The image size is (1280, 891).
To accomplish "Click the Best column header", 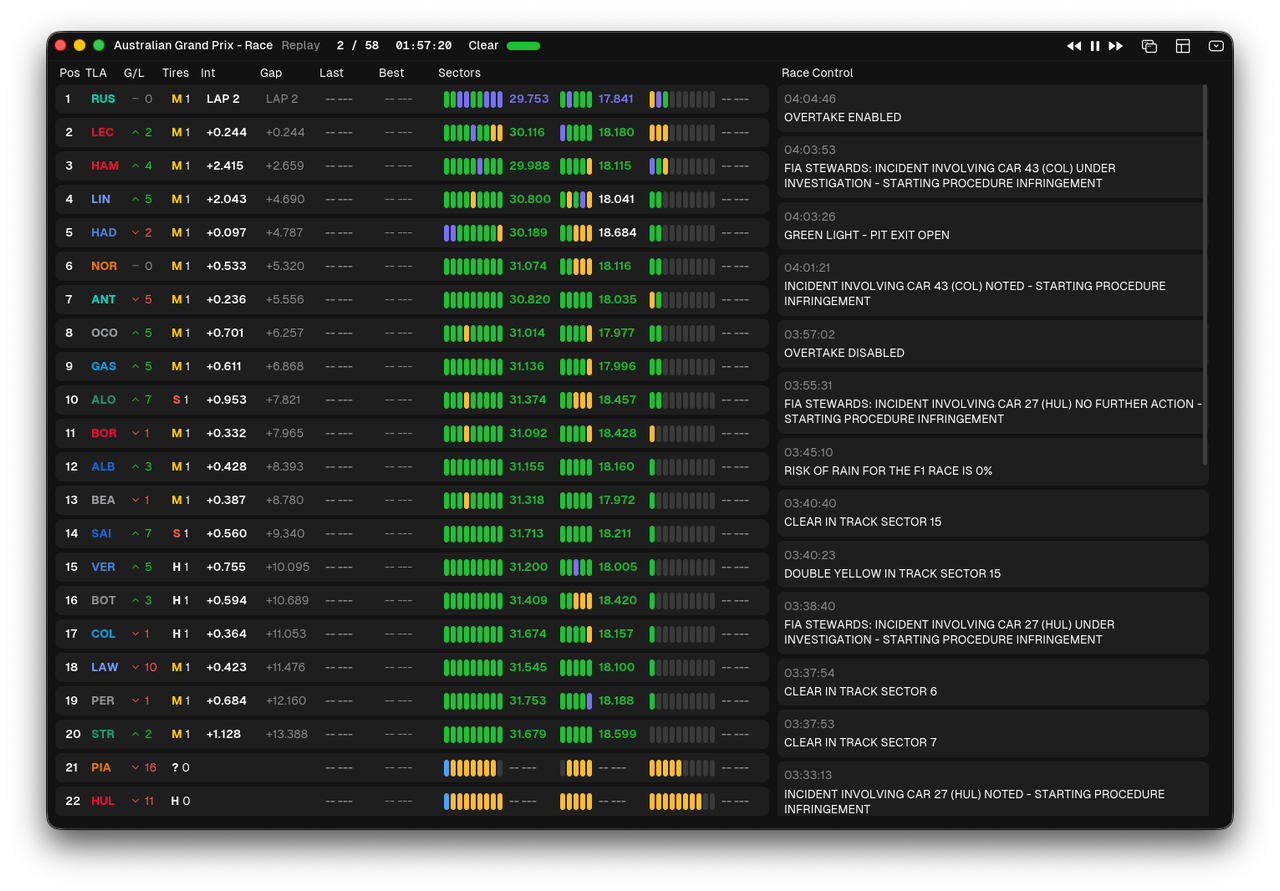I will 391,73.
